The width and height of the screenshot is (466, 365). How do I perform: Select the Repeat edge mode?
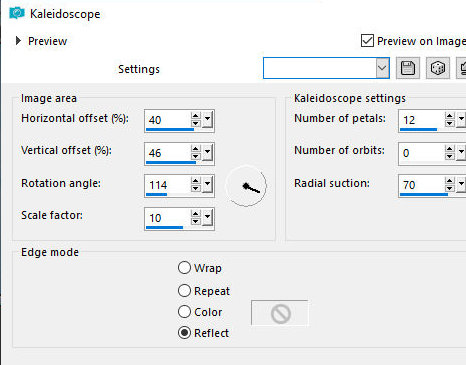[x=184, y=291]
